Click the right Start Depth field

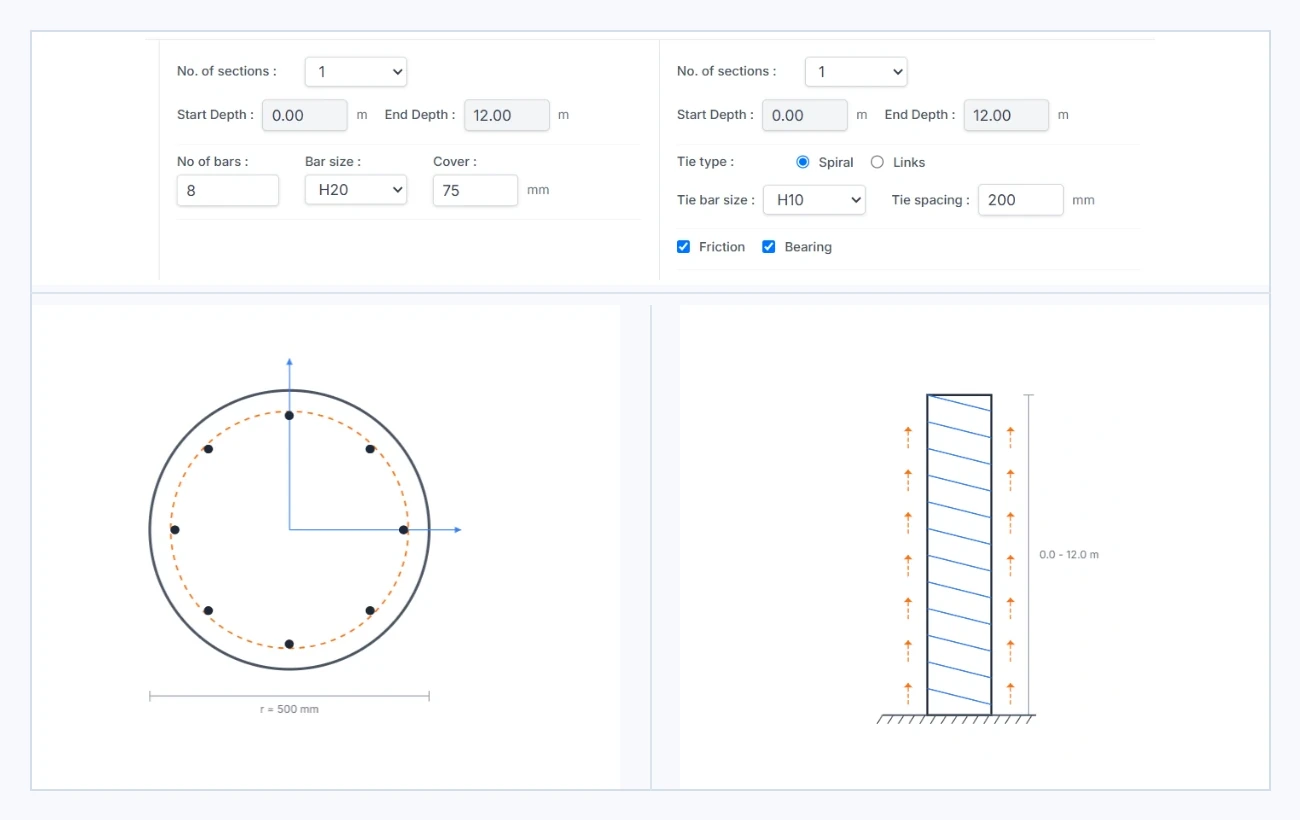[x=805, y=115]
